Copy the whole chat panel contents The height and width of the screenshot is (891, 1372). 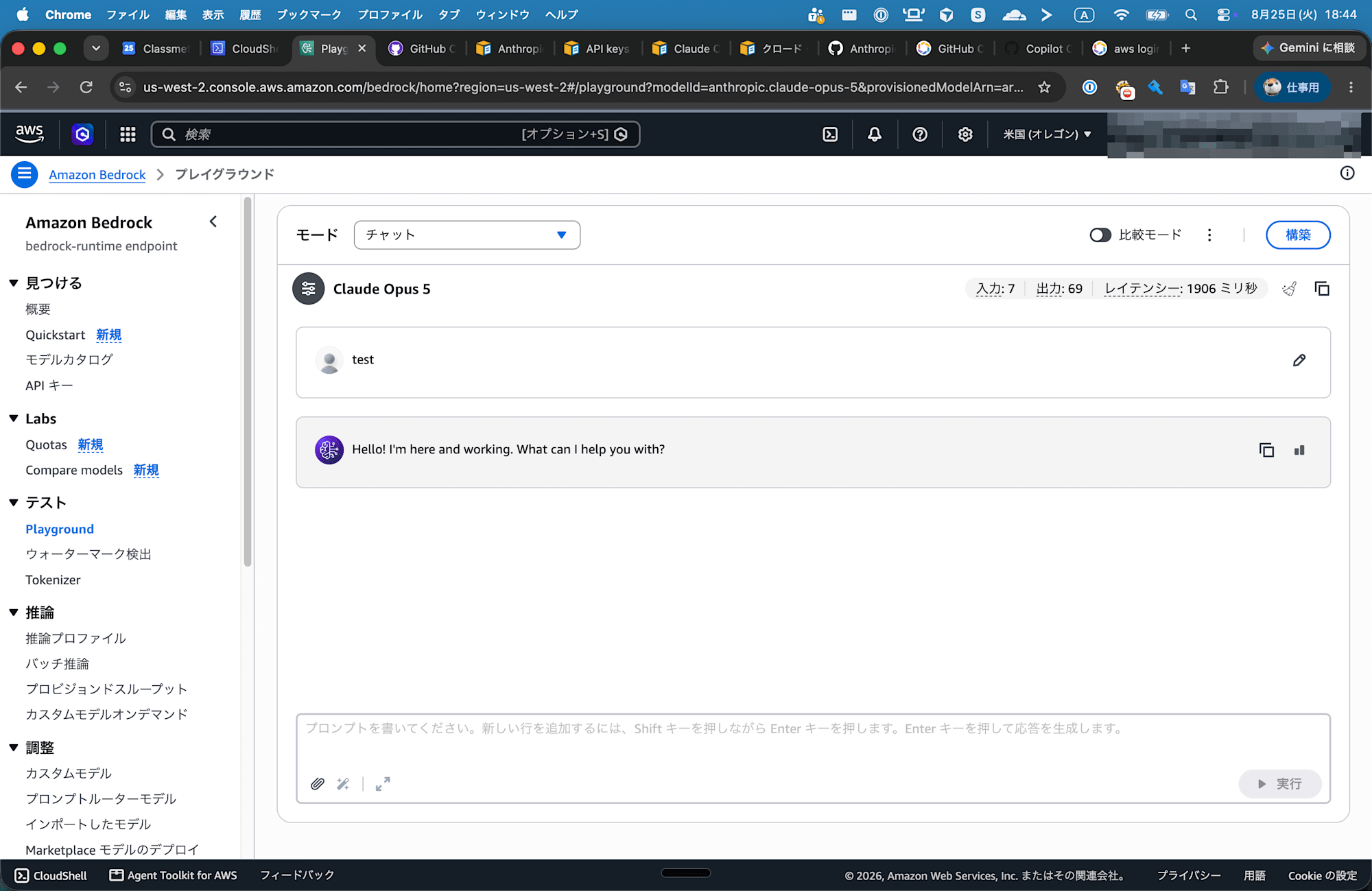(x=1322, y=289)
